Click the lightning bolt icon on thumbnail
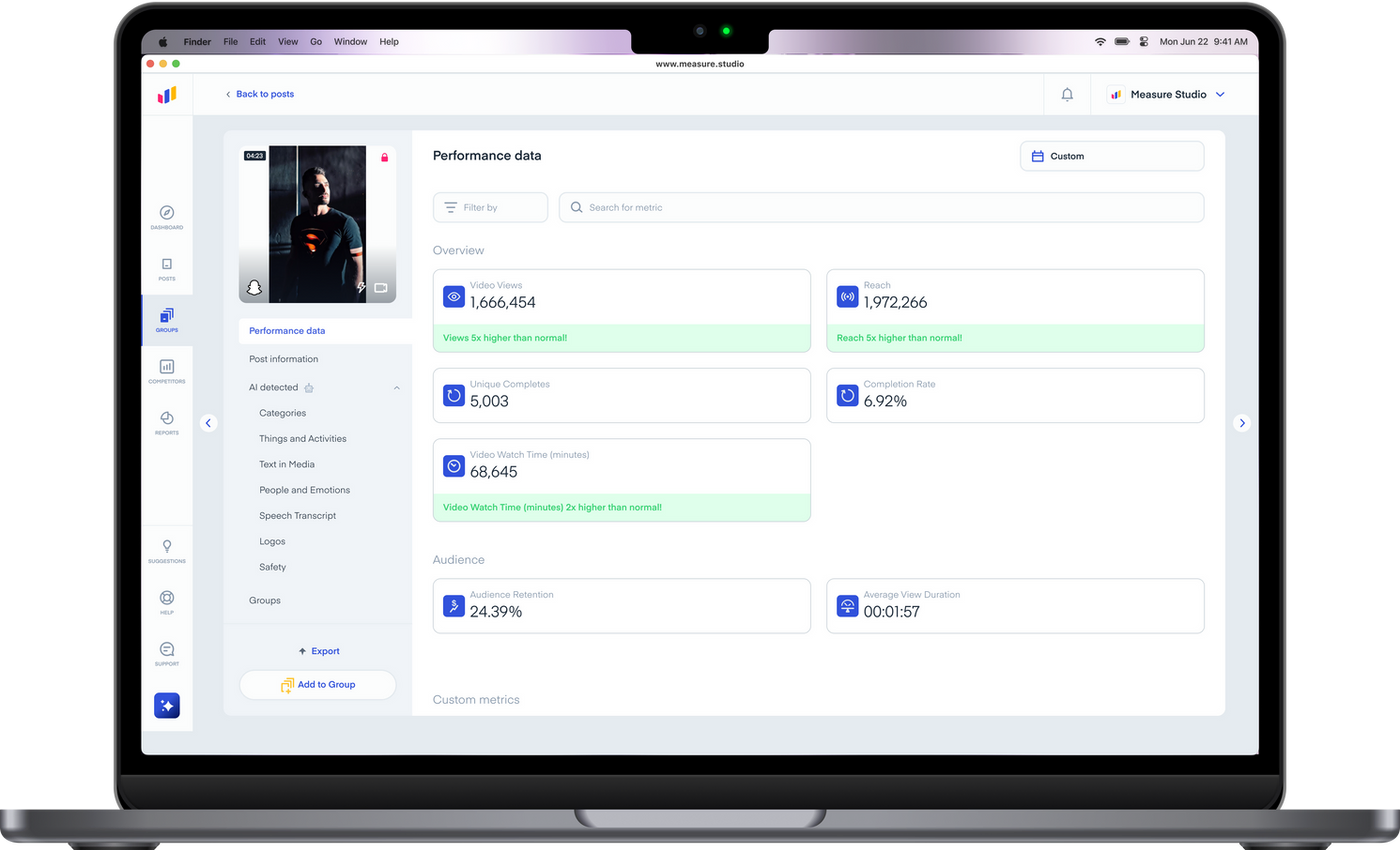The image size is (1400, 850). coord(362,288)
